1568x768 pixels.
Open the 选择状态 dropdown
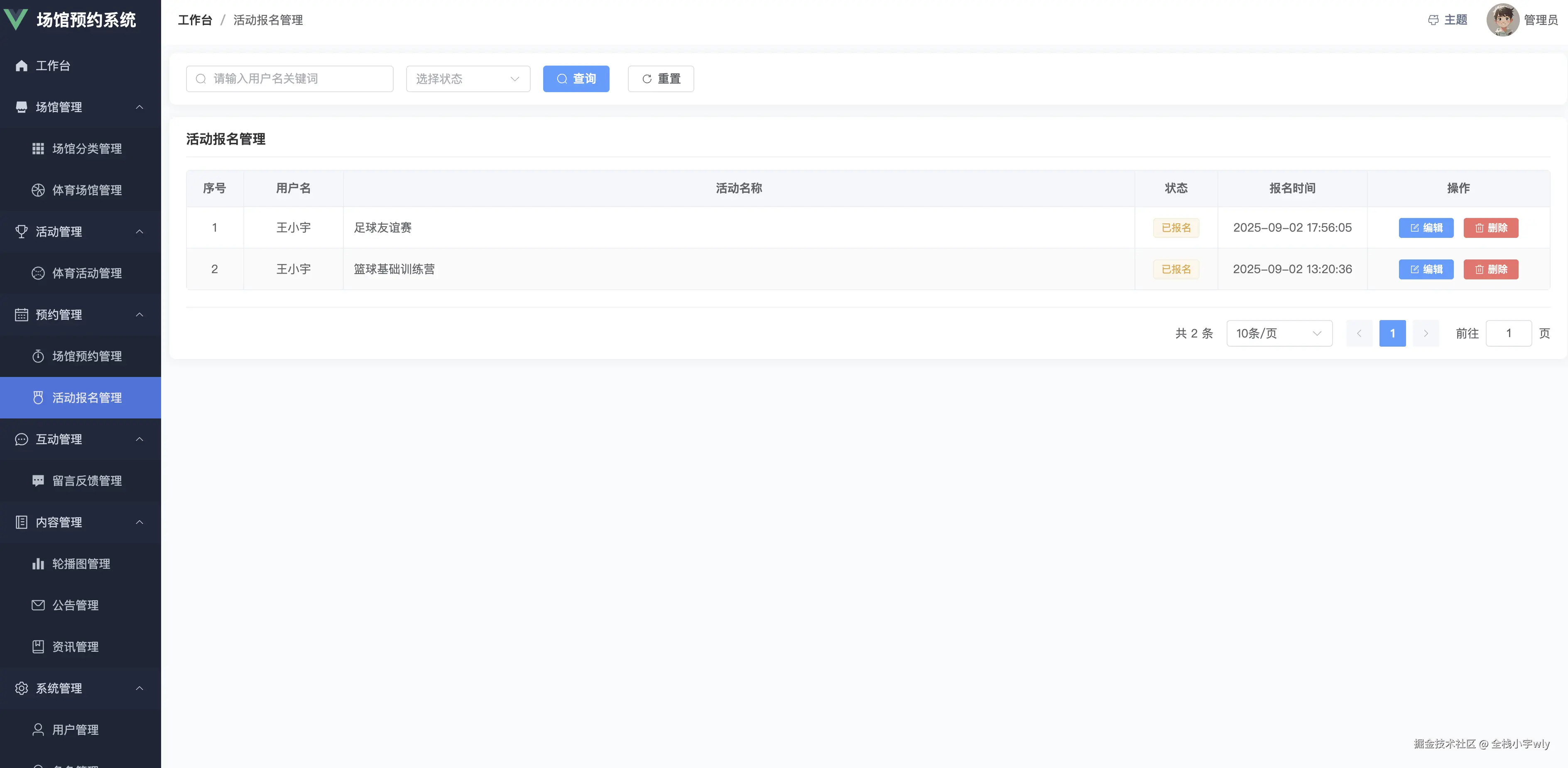click(468, 79)
